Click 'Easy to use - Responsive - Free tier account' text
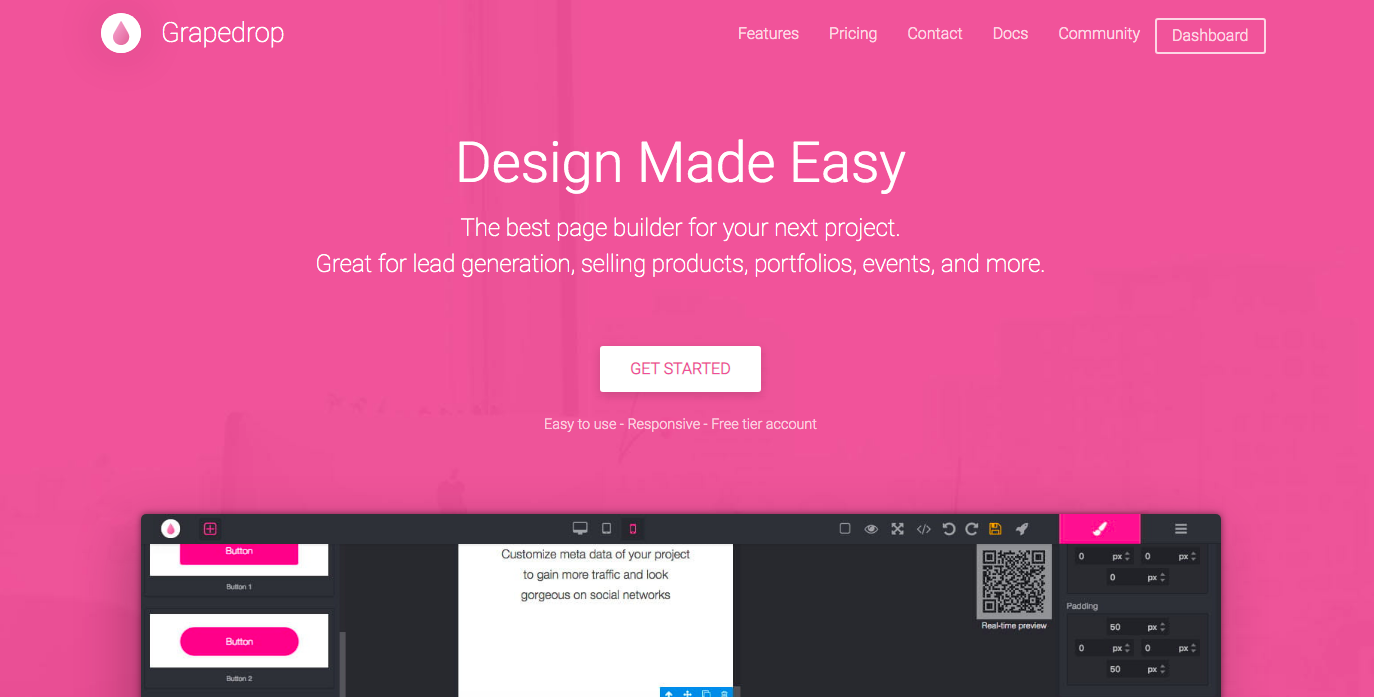The height and width of the screenshot is (697, 1374). pyautogui.click(x=680, y=424)
